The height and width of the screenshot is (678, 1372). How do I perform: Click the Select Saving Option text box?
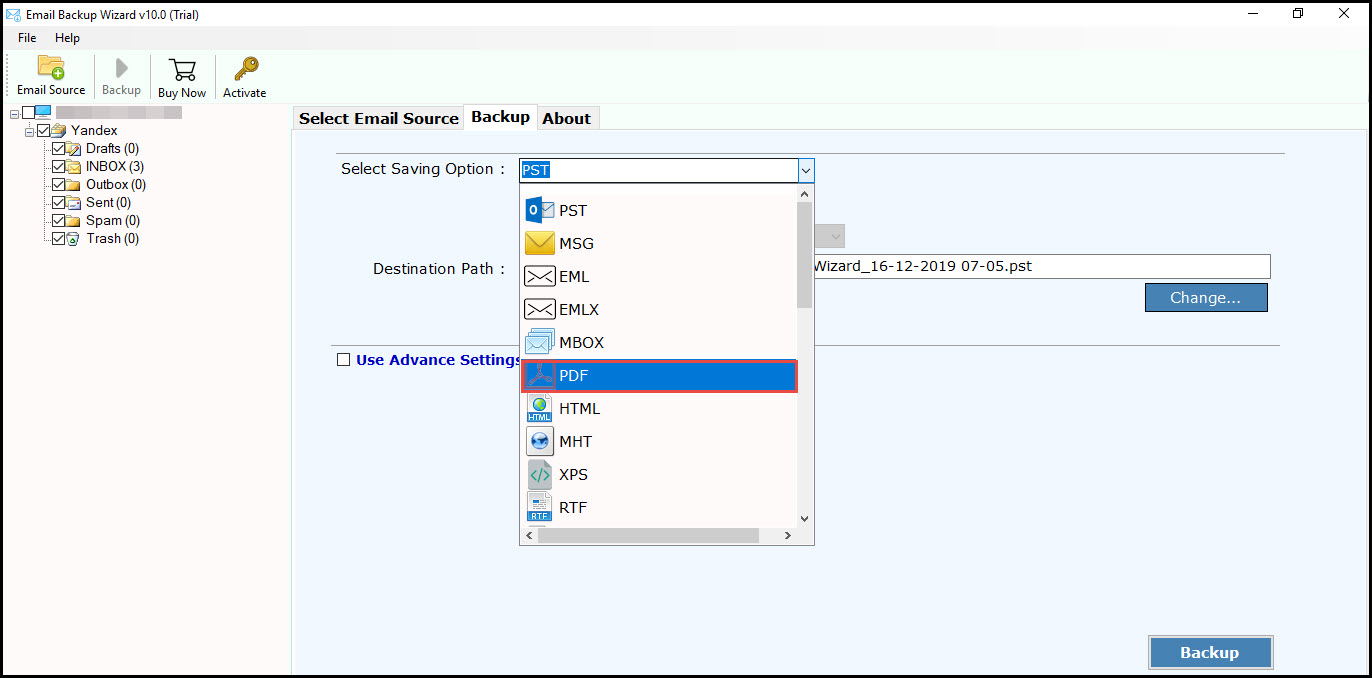tap(659, 170)
